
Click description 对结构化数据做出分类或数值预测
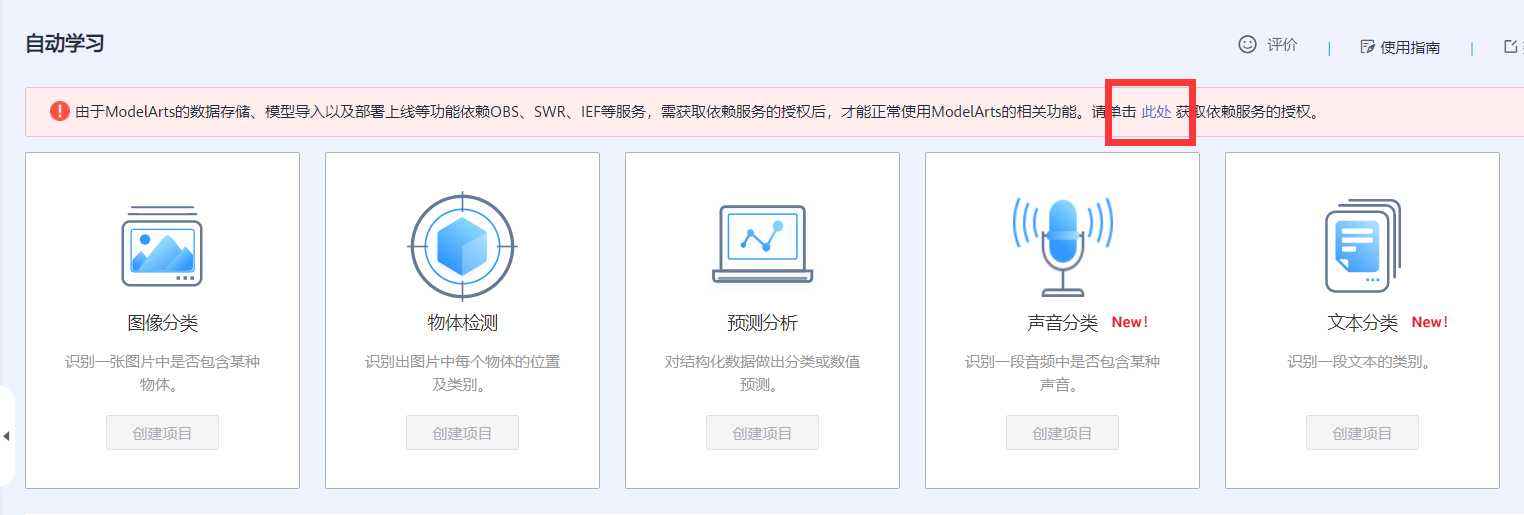[762, 373]
